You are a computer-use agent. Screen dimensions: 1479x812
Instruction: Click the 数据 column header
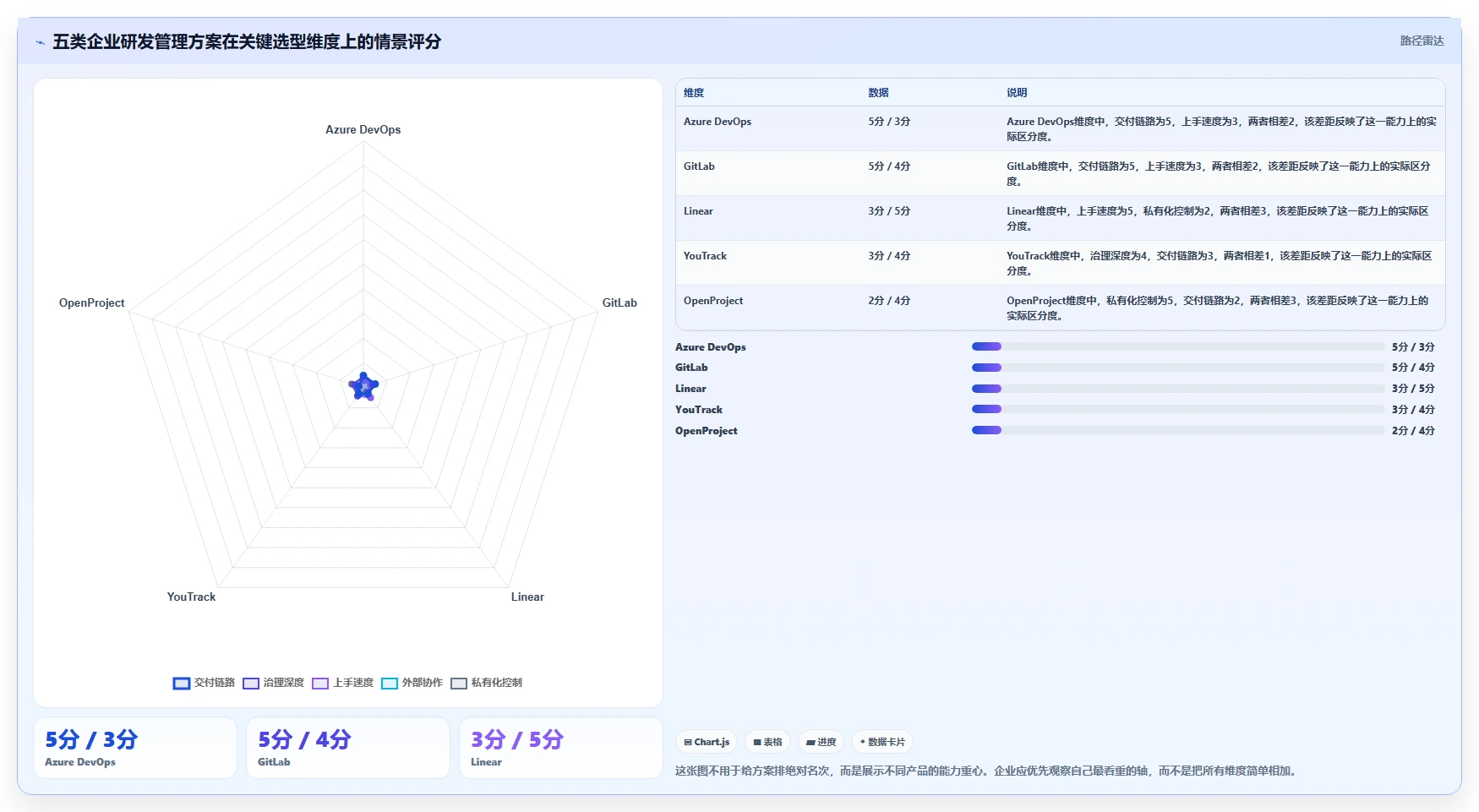(878, 93)
